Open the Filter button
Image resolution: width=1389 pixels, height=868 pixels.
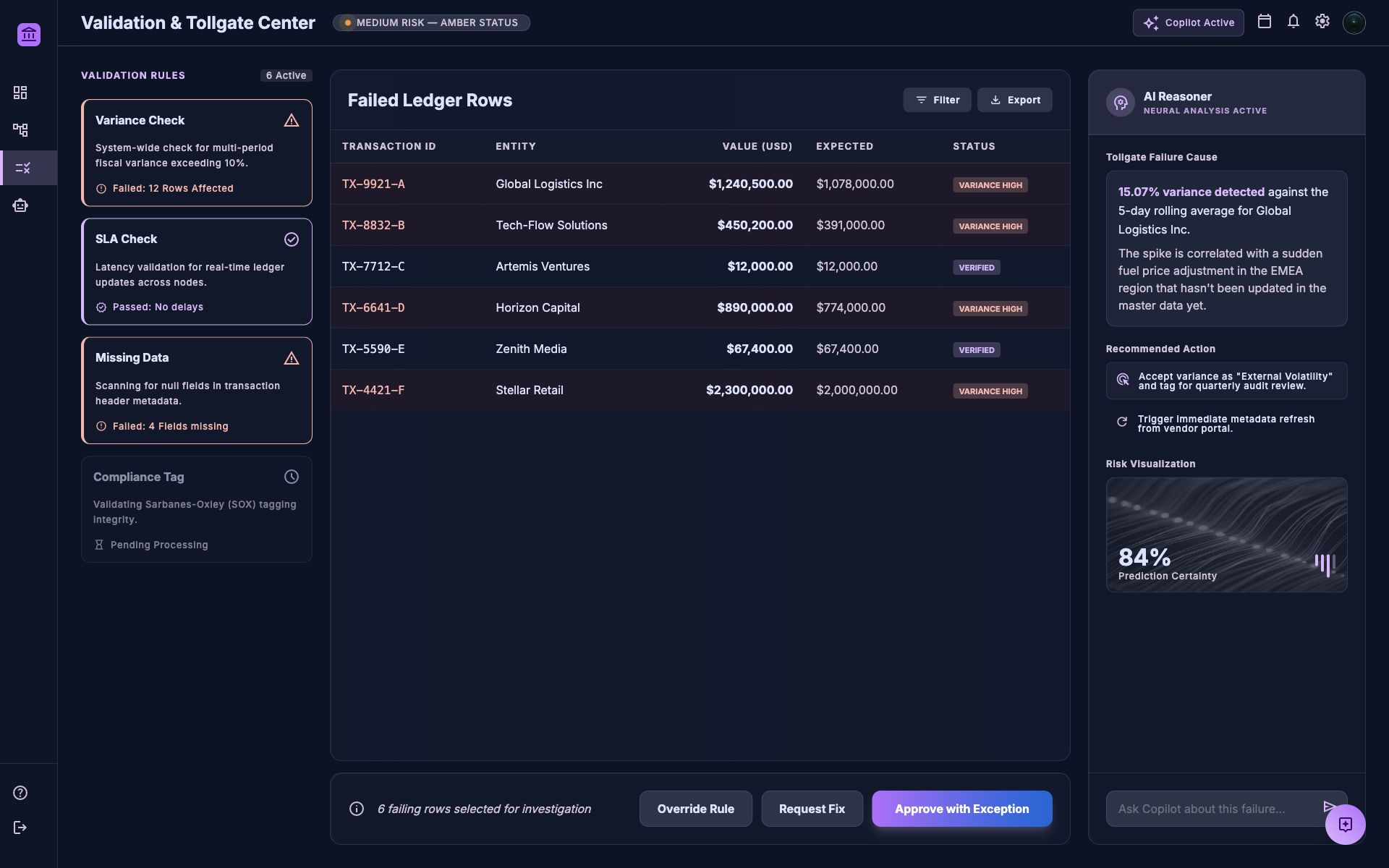(937, 100)
